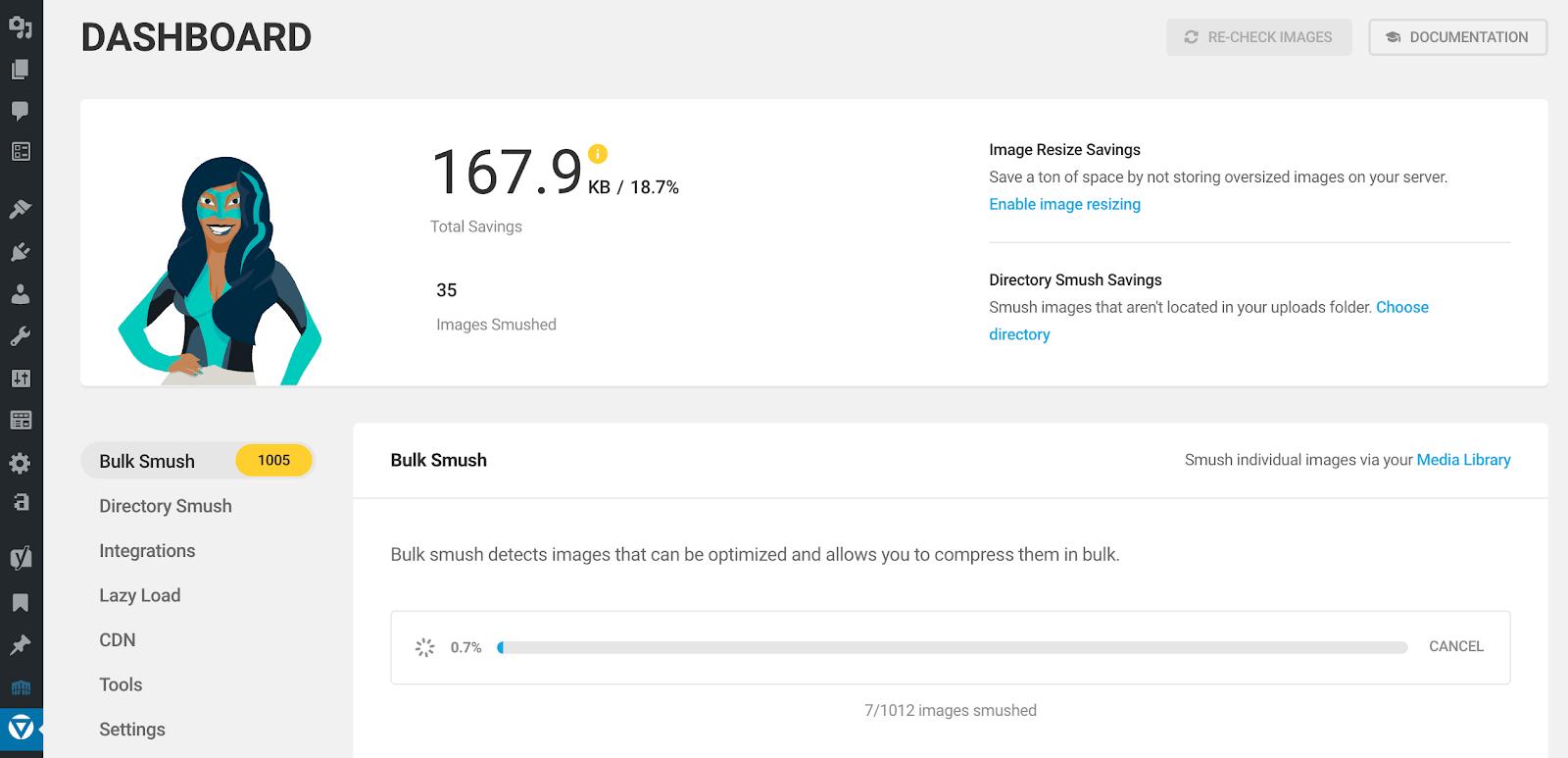The width and height of the screenshot is (1568, 758).
Task: Open Media icon in admin sidebar
Action: tap(20, 26)
